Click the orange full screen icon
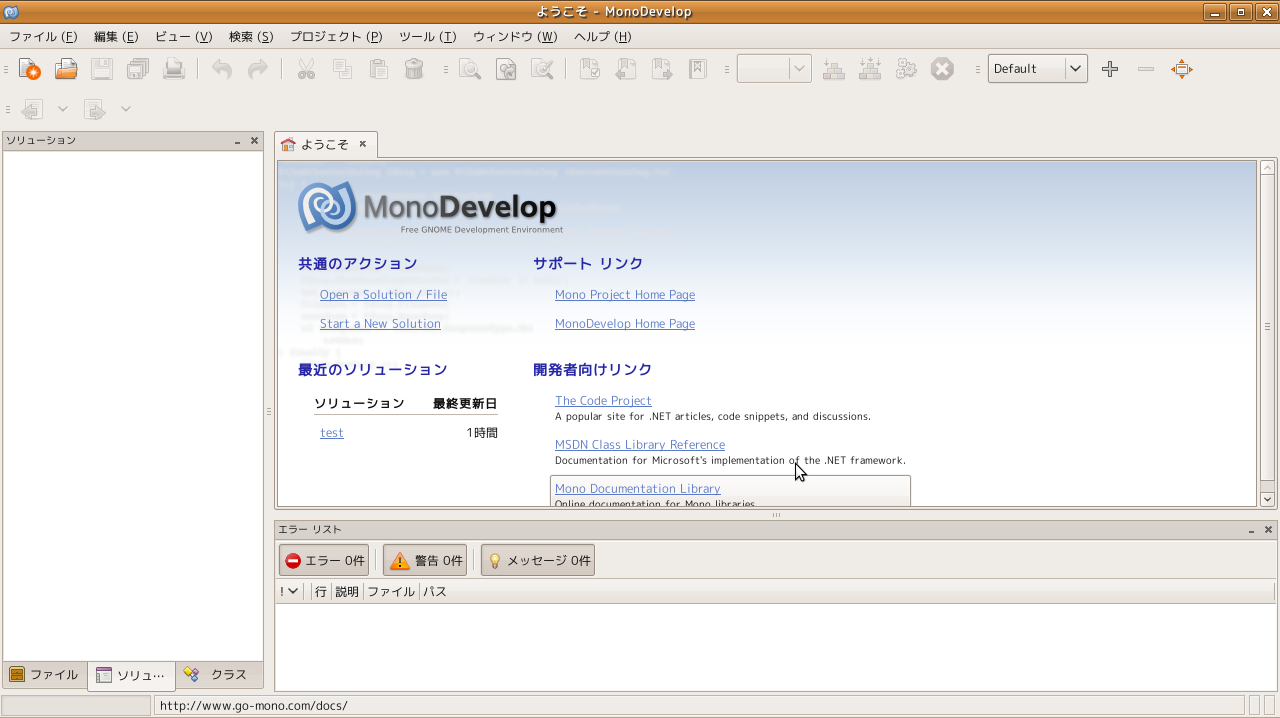This screenshot has height=718, width=1280. [x=1182, y=69]
